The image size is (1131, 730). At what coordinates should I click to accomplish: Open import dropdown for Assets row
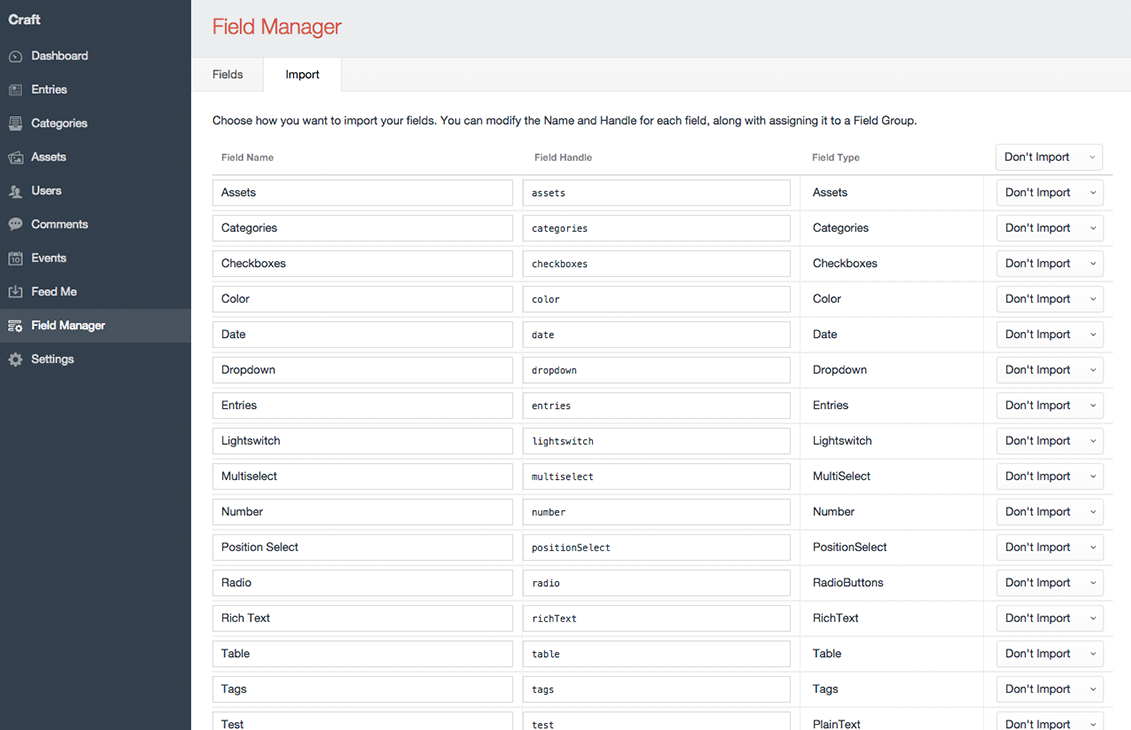[1049, 193]
